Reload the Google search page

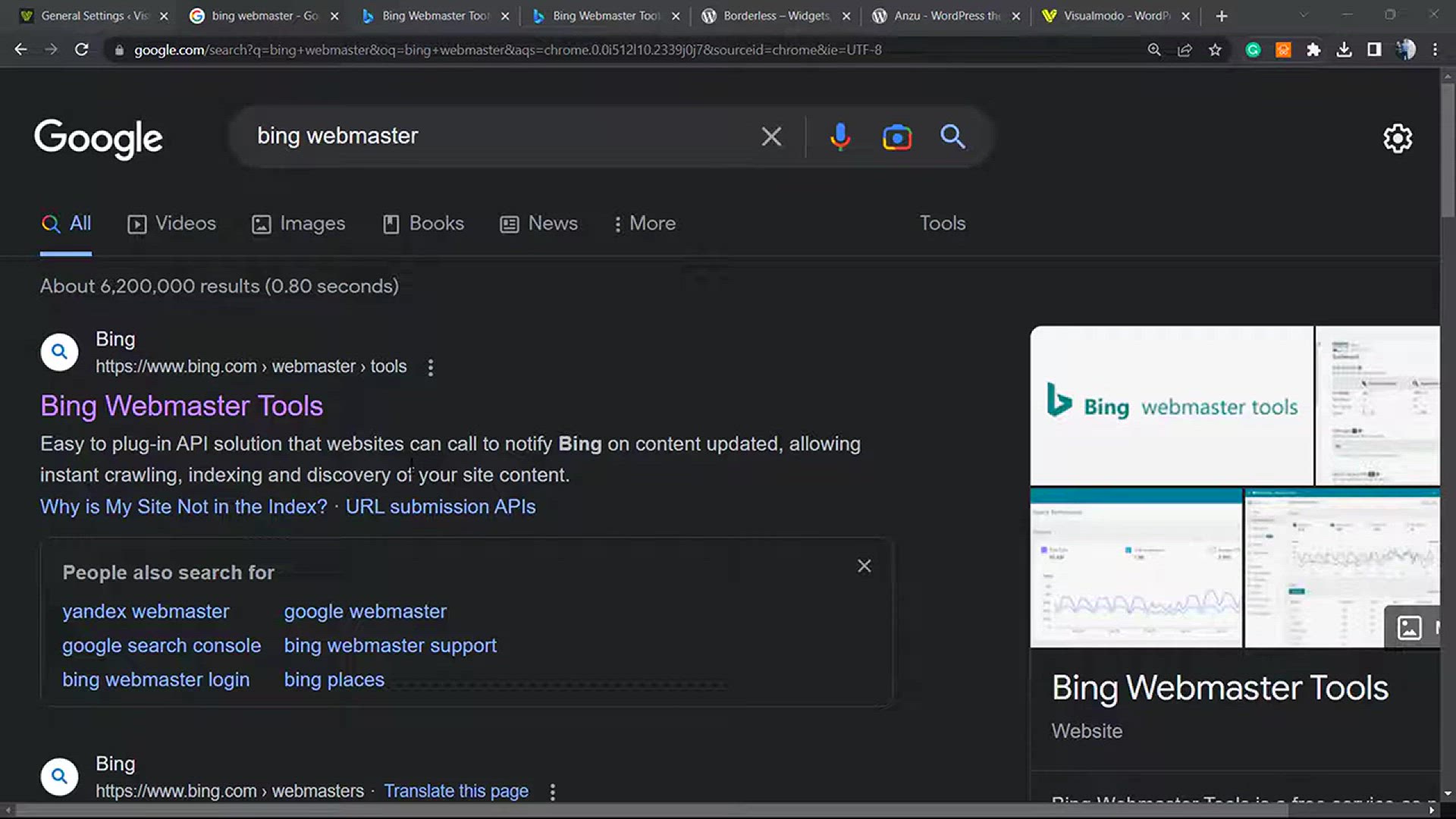click(x=81, y=49)
